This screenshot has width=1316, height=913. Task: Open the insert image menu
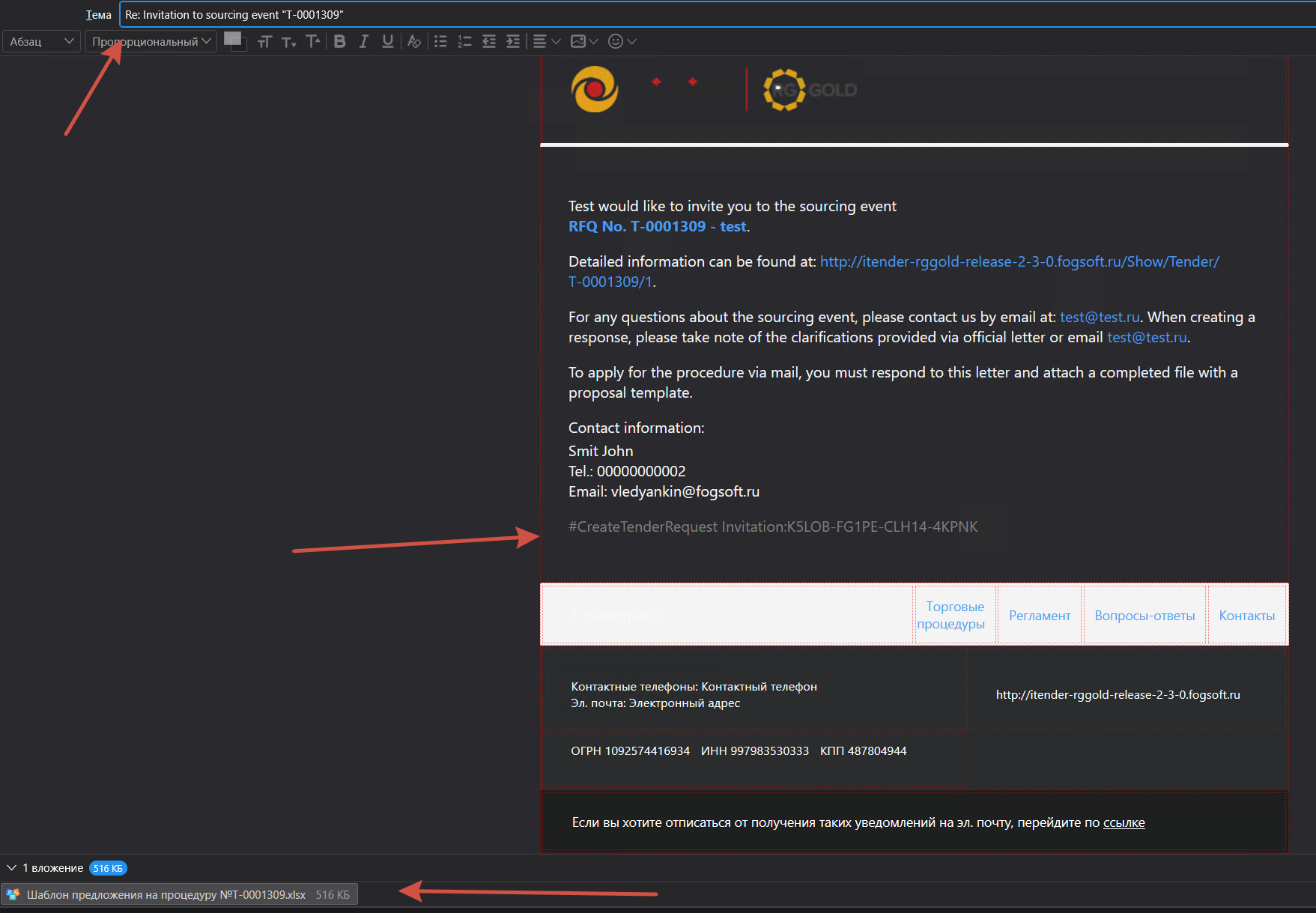[x=584, y=41]
